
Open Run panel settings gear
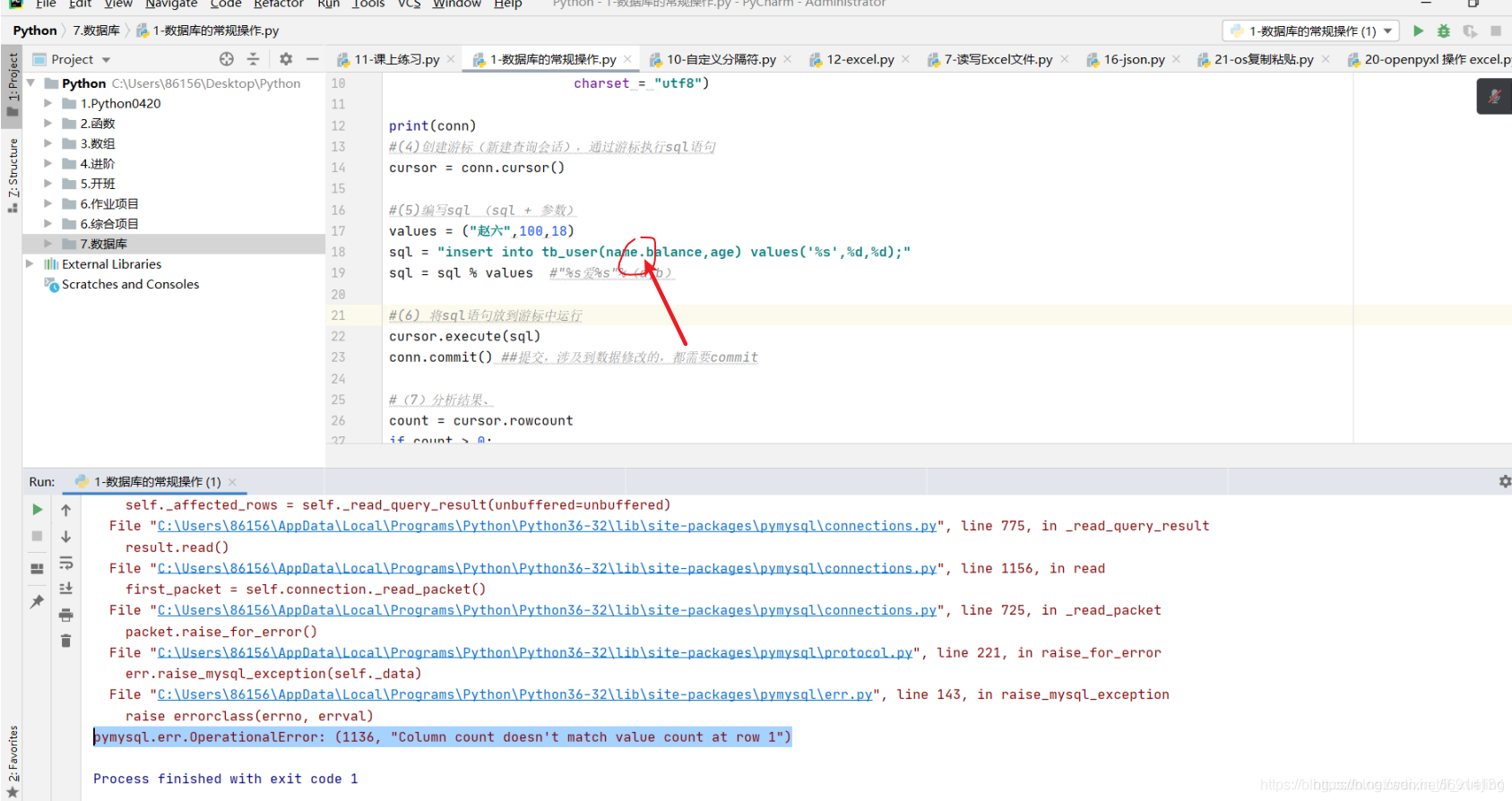tap(1505, 481)
